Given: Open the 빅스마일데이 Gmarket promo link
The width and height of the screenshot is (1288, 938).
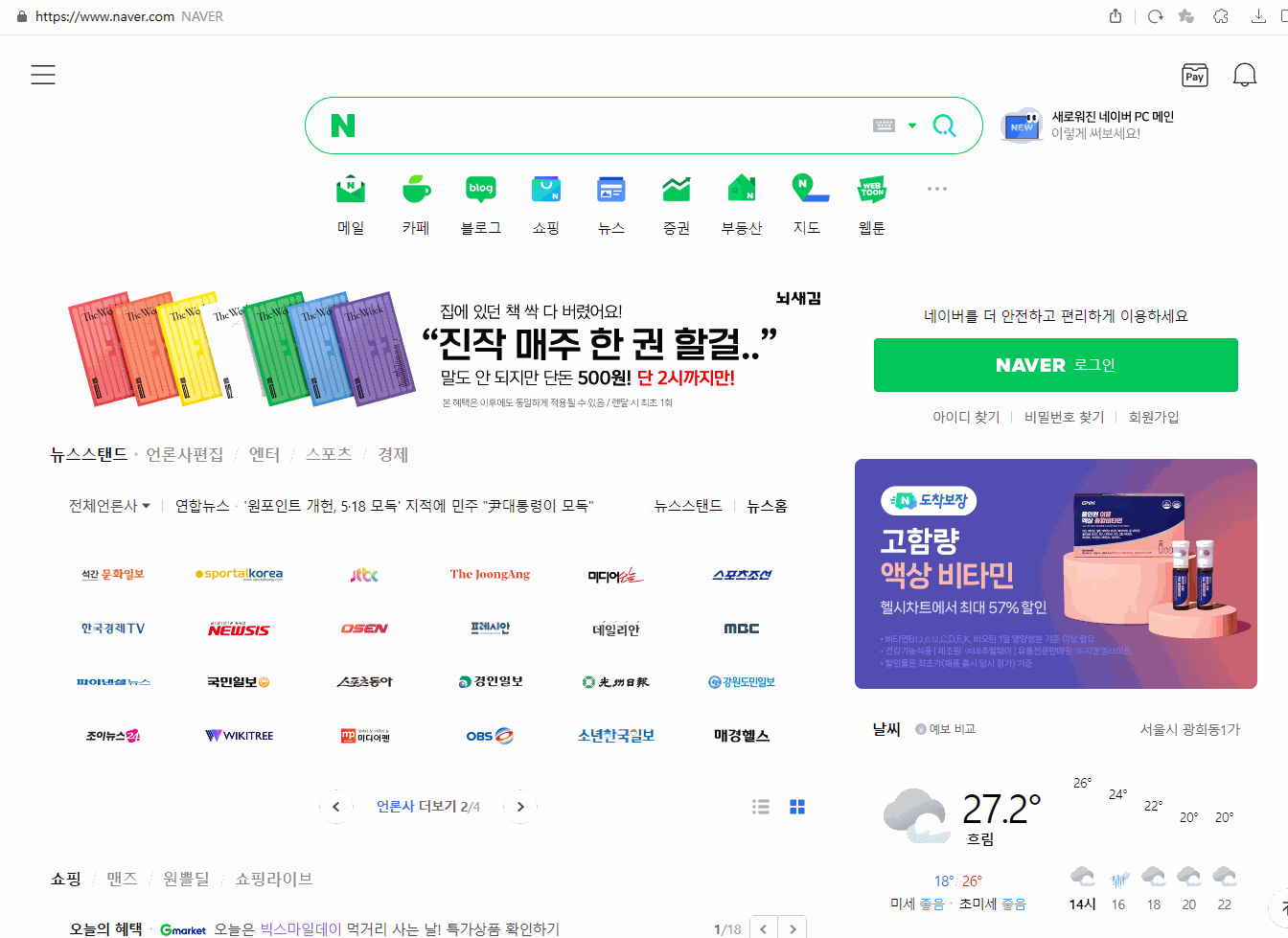Looking at the screenshot, I should click(386, 929).
